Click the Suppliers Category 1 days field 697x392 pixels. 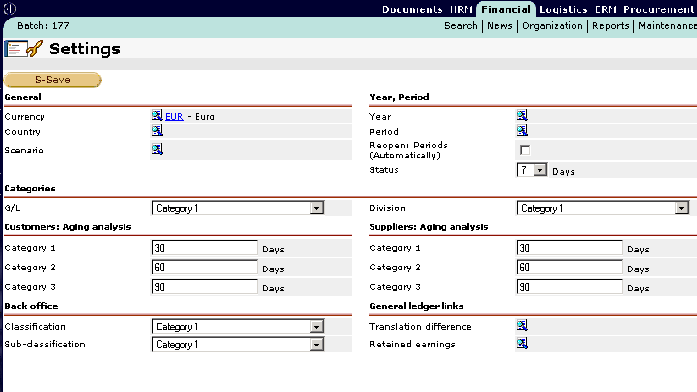pos(569,248)
